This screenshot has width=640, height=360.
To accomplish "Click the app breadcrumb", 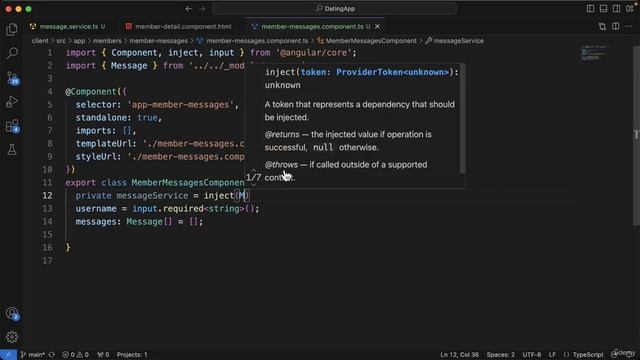I will 79,41.
